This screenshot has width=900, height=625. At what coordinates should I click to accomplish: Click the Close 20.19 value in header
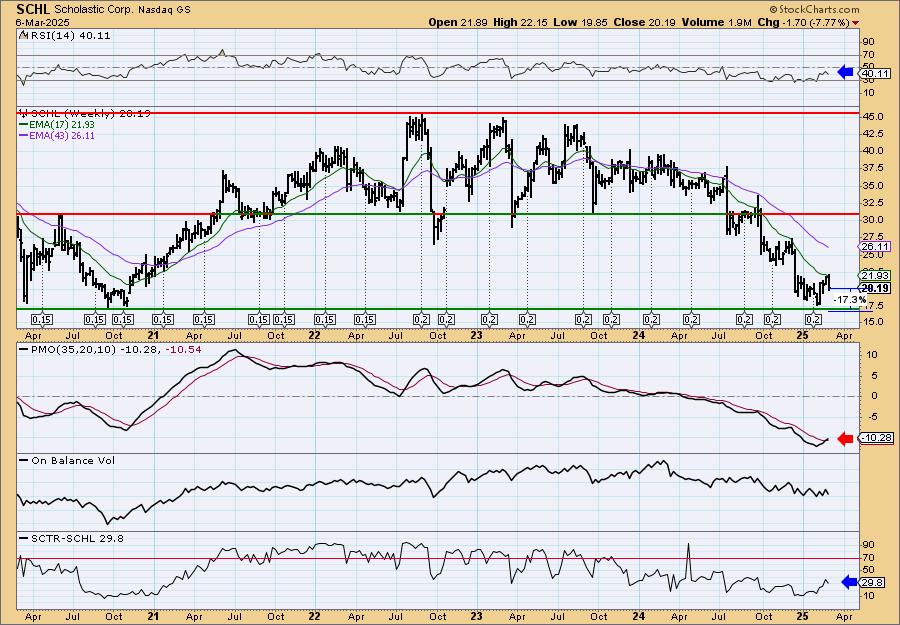click(645, 22)
